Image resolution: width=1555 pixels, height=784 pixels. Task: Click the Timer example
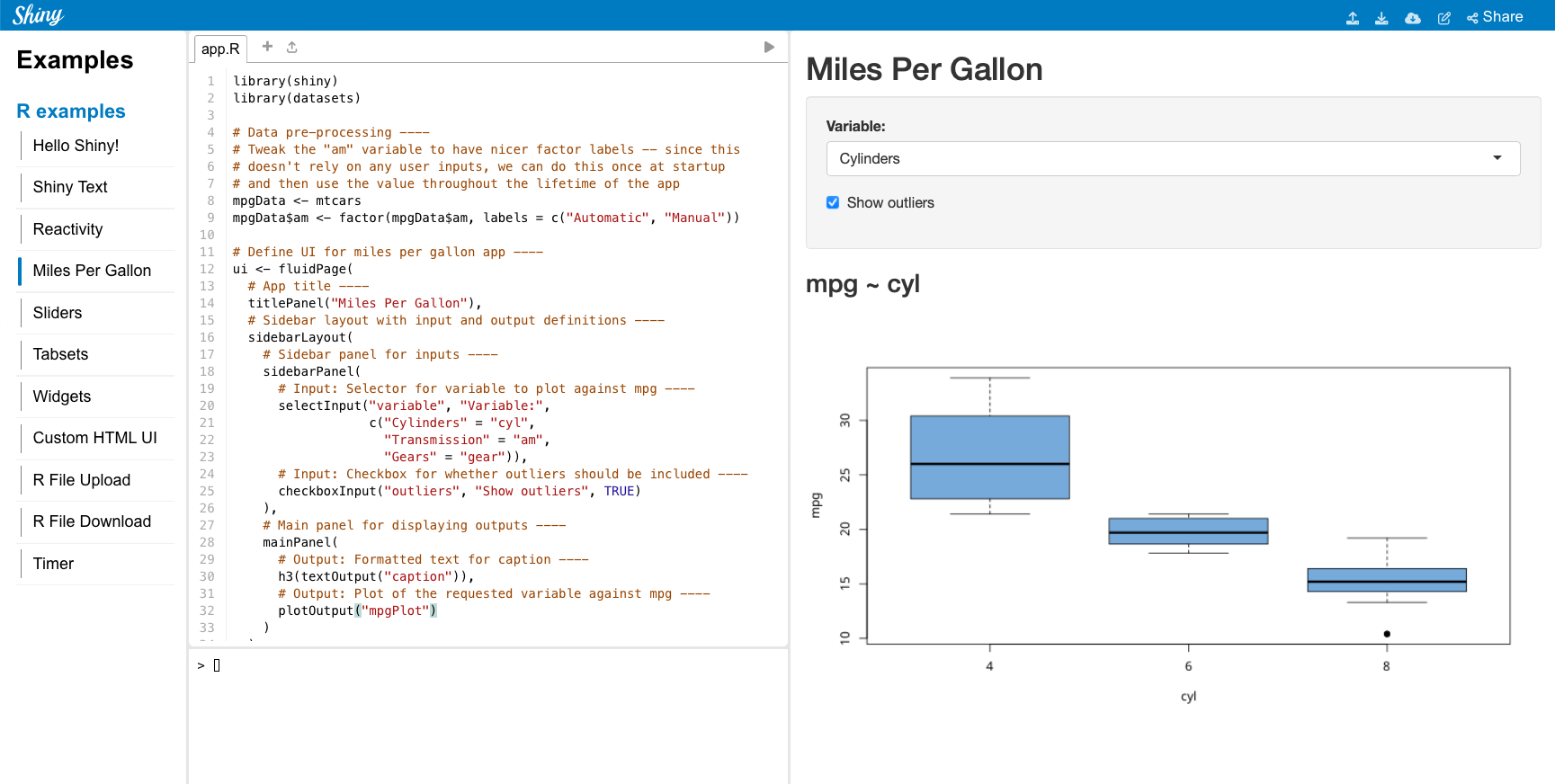pos(53,564)
